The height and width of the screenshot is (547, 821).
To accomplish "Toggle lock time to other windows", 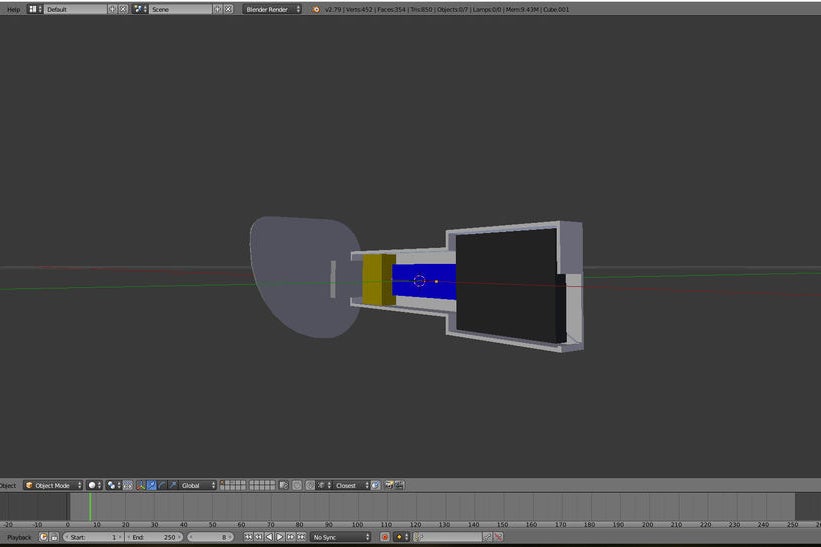I will pos(53,537).
